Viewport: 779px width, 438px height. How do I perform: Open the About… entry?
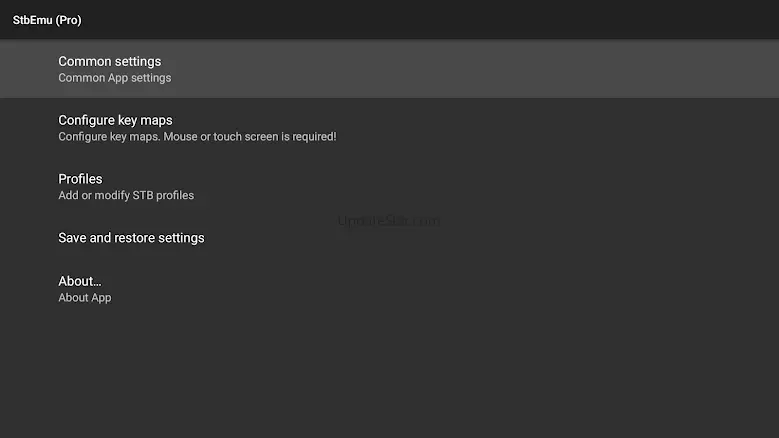point(80,281)
